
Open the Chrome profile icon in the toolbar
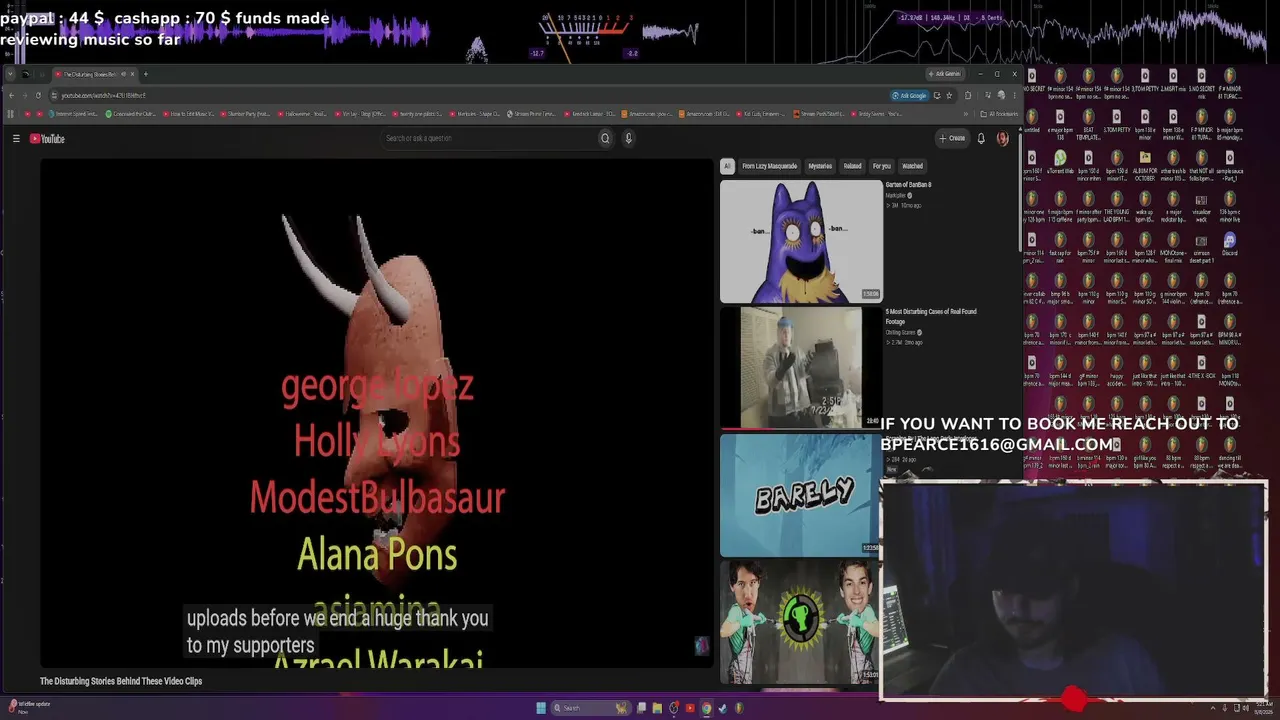coord(1001,96)
